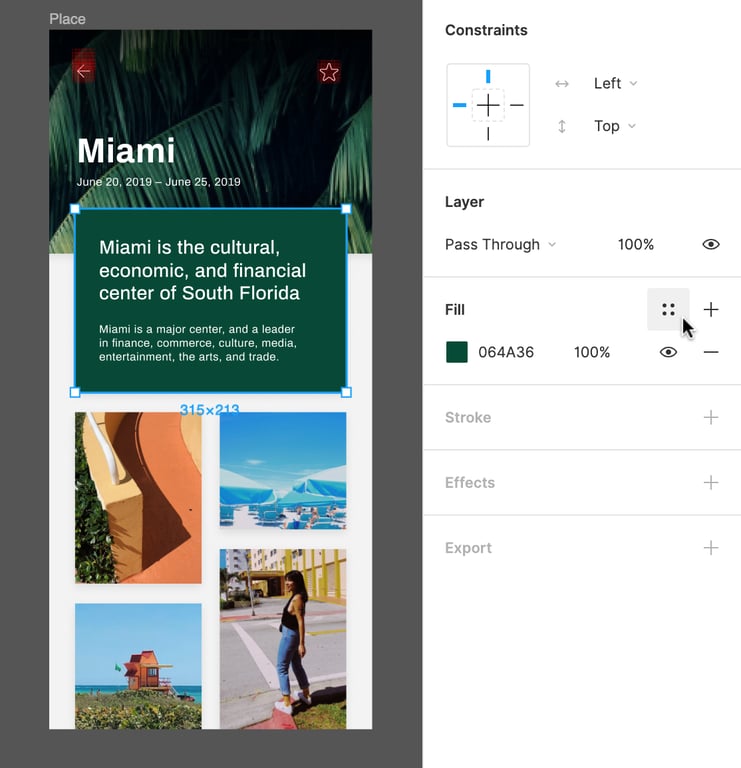Select the Miami title text
The image size is (741, 768).
pos(126,150)
